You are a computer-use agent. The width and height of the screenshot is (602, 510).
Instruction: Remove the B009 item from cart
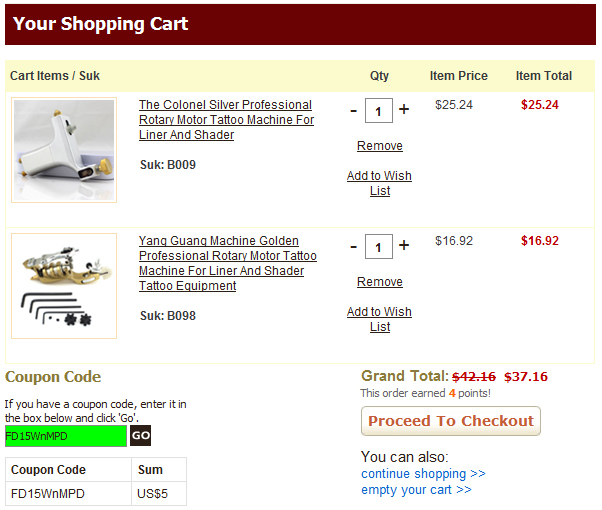click(x=380, y=146)
